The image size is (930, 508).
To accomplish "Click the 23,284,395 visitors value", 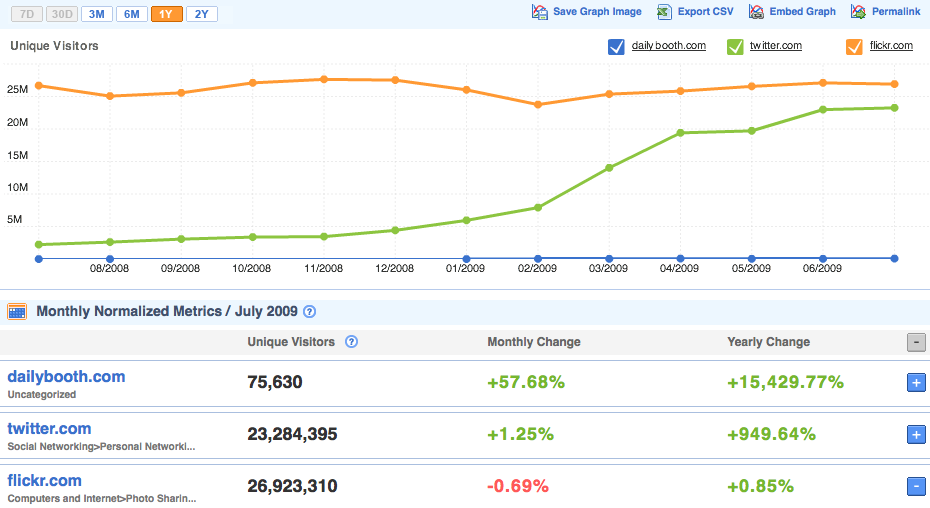I will click(x=292, y=434).
